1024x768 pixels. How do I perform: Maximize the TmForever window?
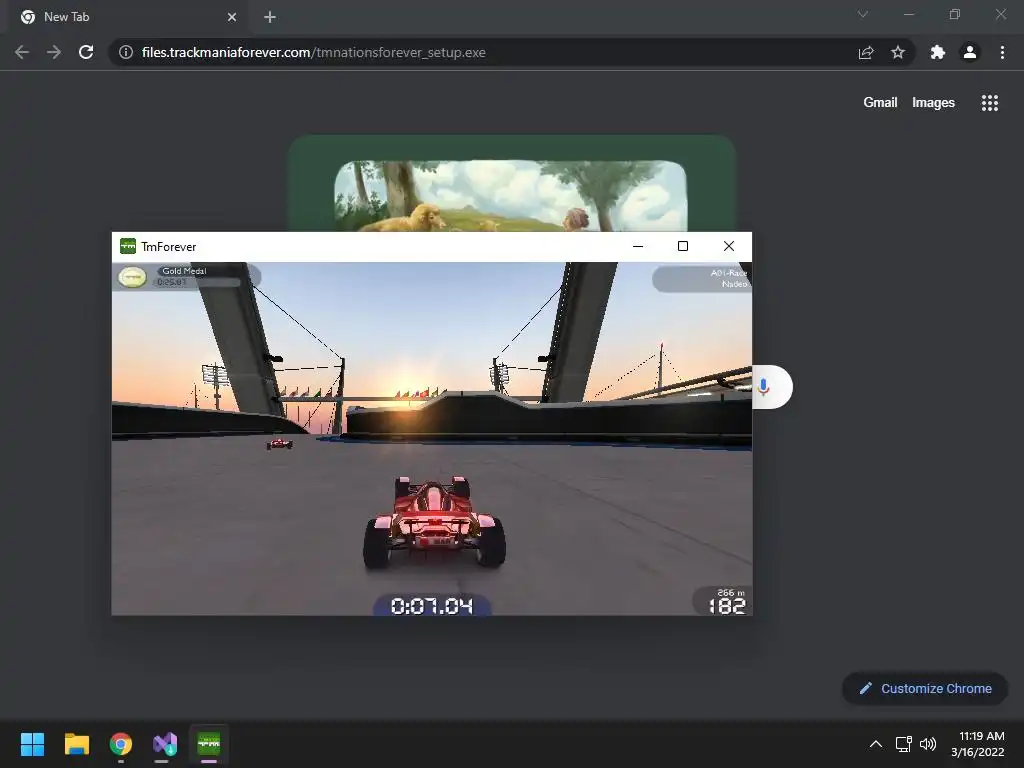point(682,246)
